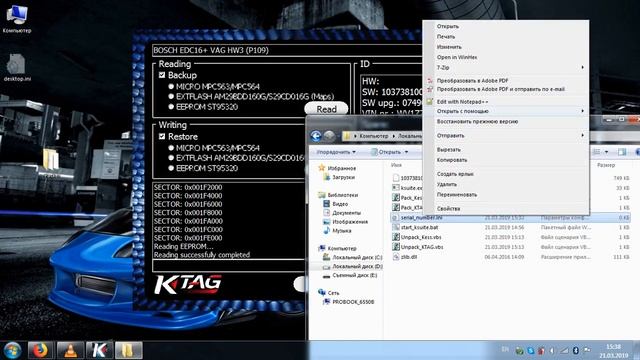Screen dimensions: 640x360
Task: Expand the Упорядочить toolbar dropdown
Action: pyautogui.click(x=336, y=152)
